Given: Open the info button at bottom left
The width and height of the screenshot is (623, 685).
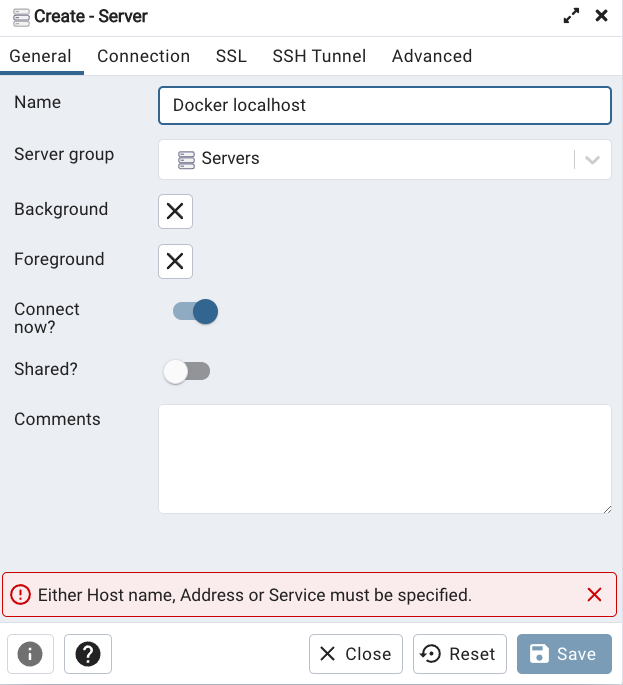Looking at the screenshot, I should (x=30, y=654).
